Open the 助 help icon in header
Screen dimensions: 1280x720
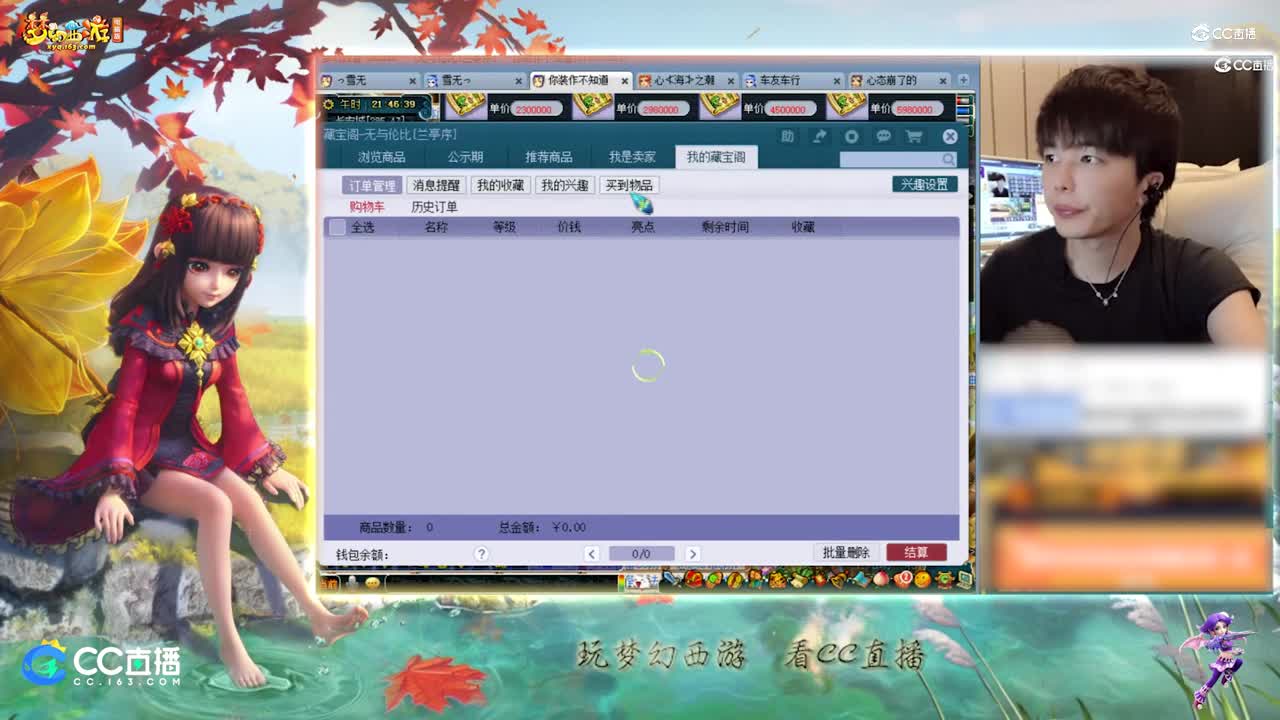pos(788,136)
